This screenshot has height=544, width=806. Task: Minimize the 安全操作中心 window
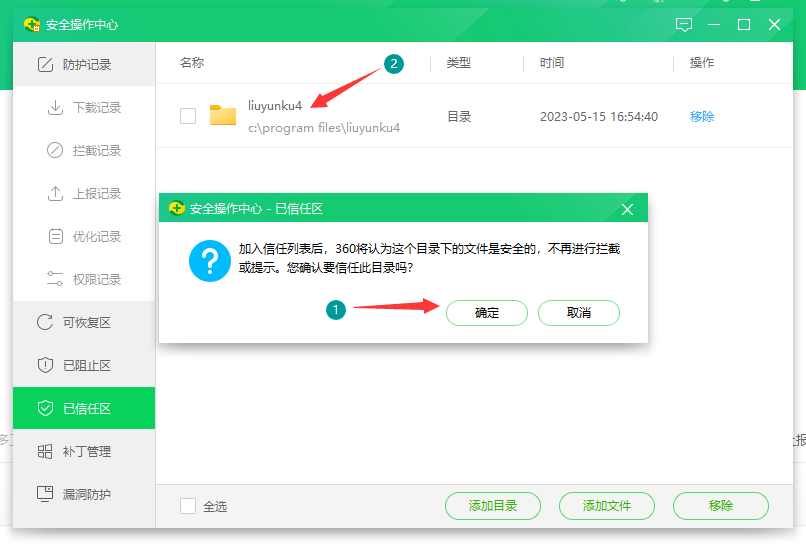714,25
